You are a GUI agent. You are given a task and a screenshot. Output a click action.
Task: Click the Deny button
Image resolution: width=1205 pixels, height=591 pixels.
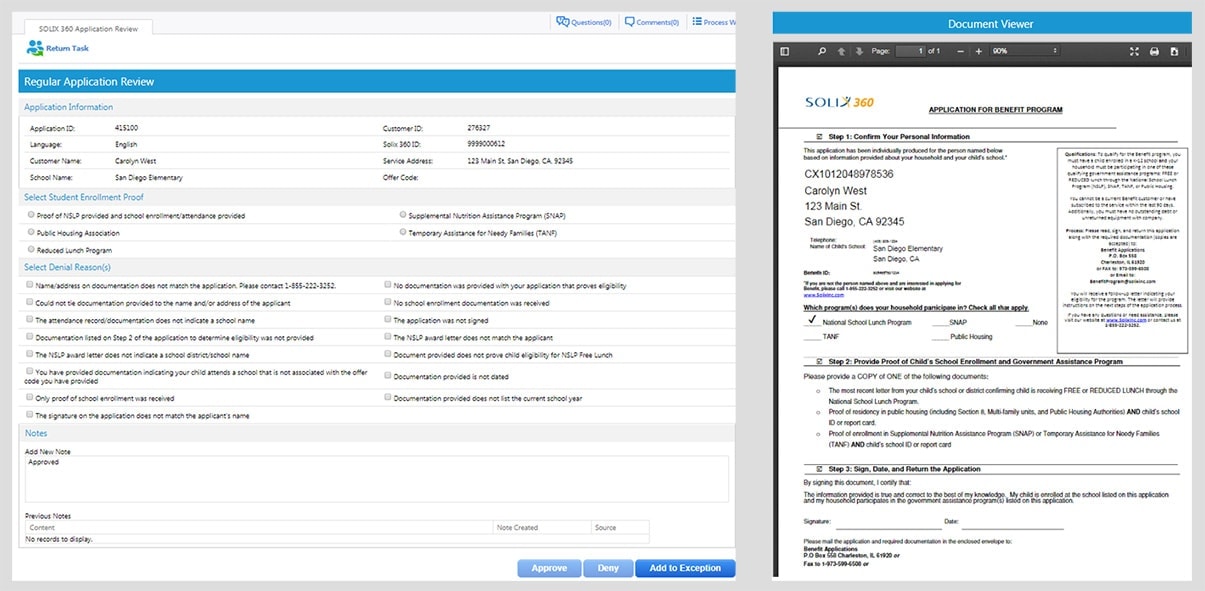pos(608,567)
